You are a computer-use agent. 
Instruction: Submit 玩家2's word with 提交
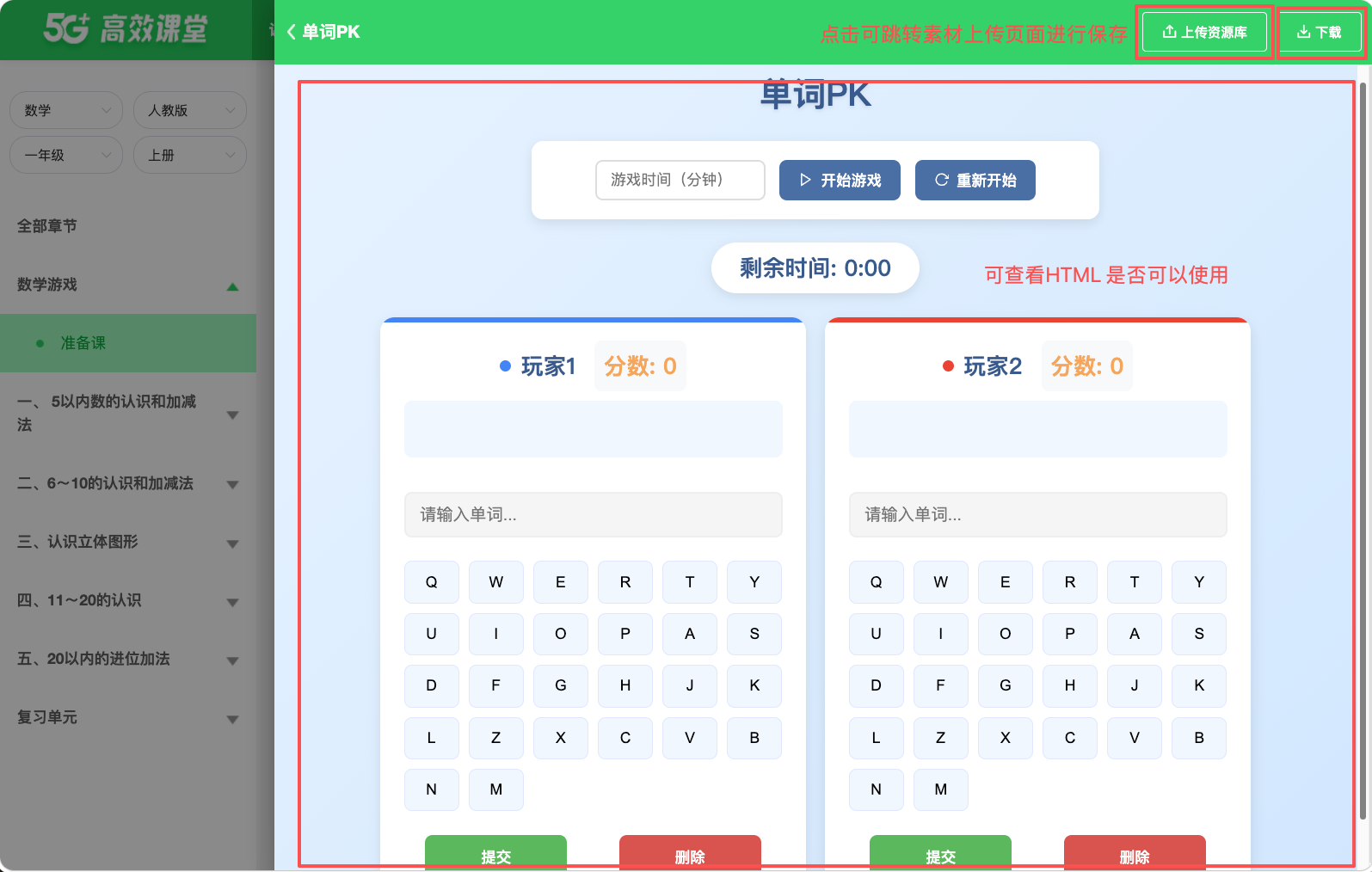[941, 853]
